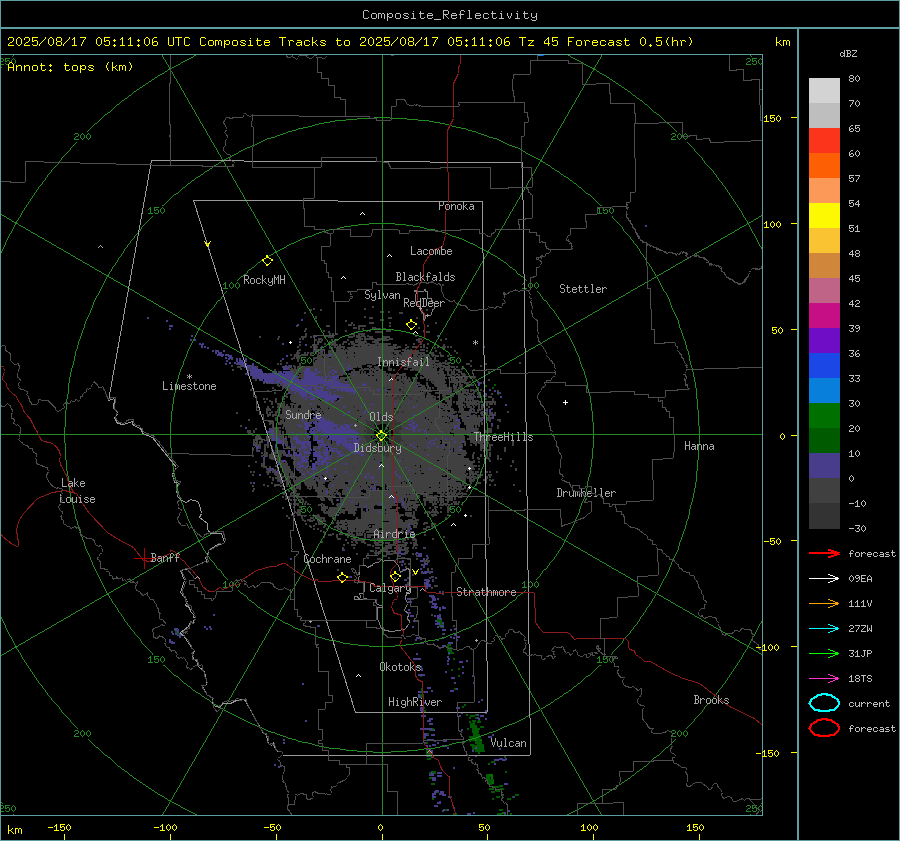
Task: Click the Vulcan city label
Action: point(508,743)
